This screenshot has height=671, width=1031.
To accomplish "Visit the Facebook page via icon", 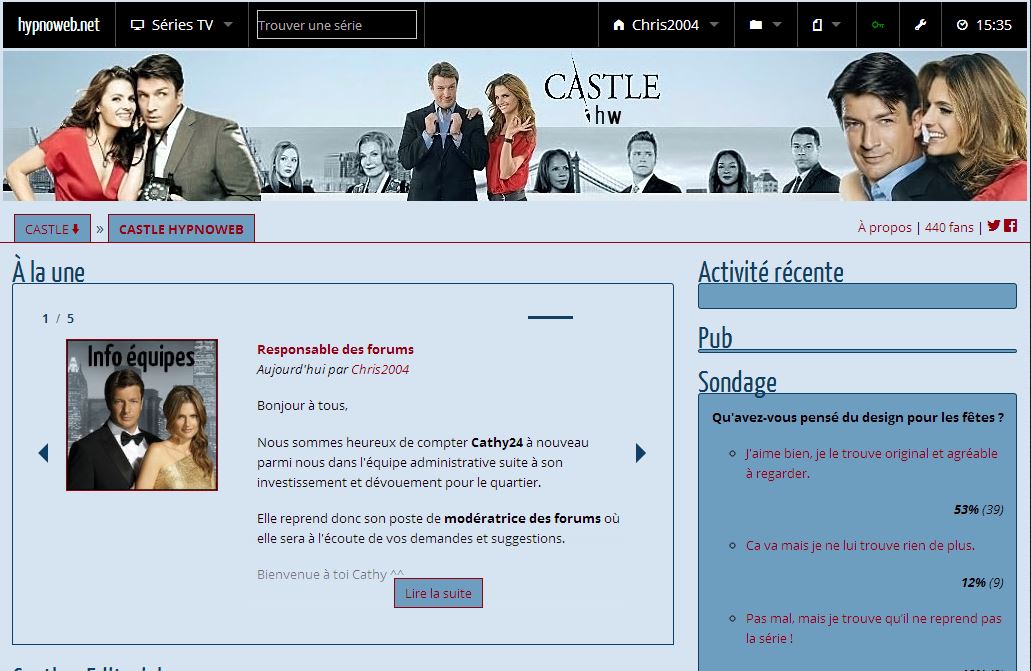I will click(1011, 226).
